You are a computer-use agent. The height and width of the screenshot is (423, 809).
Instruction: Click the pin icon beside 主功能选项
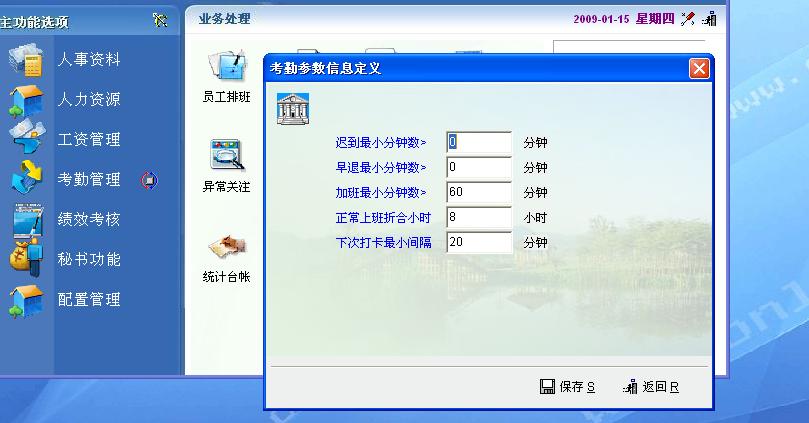(x=160, y=19)
